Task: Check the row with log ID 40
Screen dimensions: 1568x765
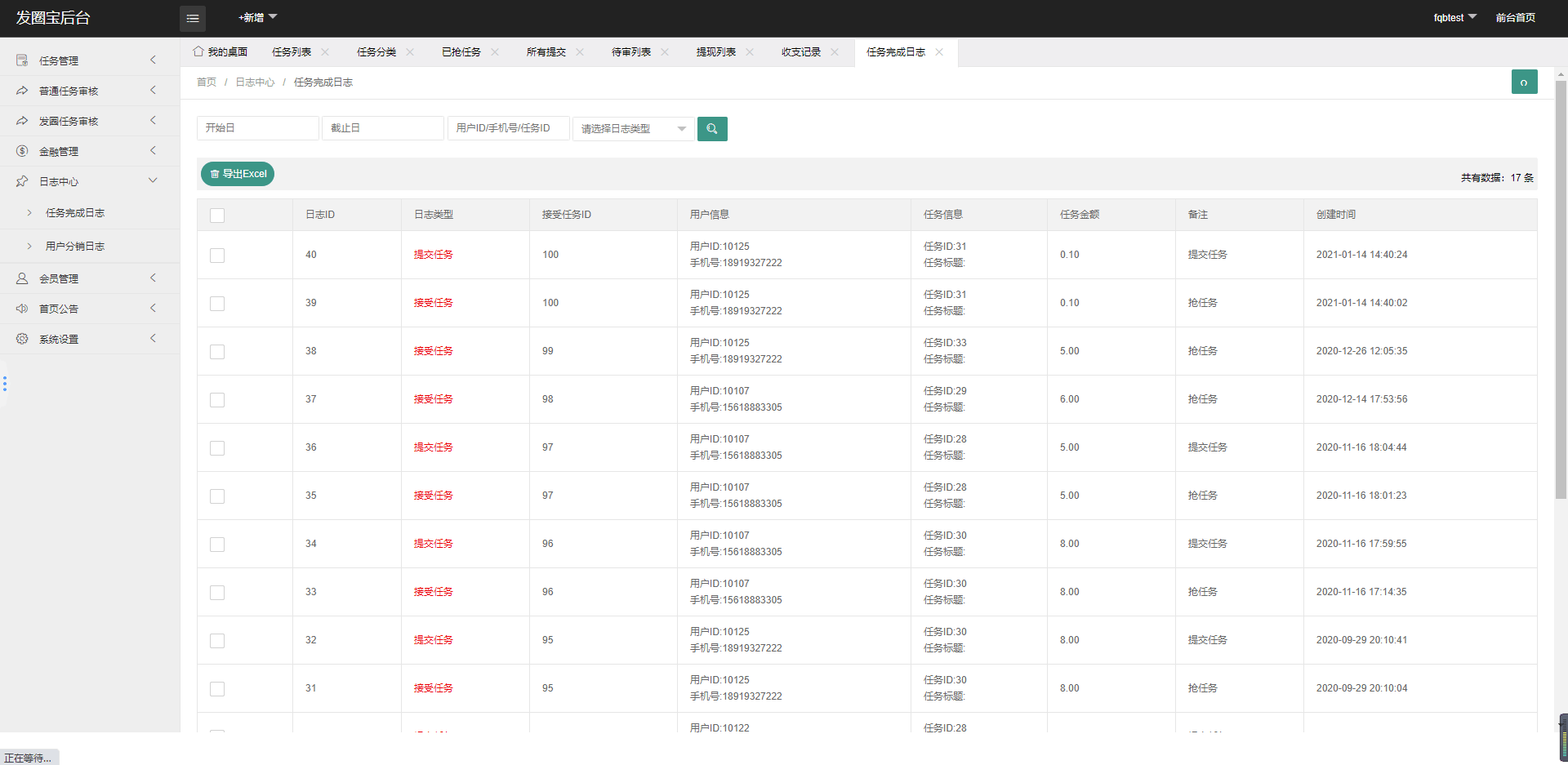Action: click(217, 256)
